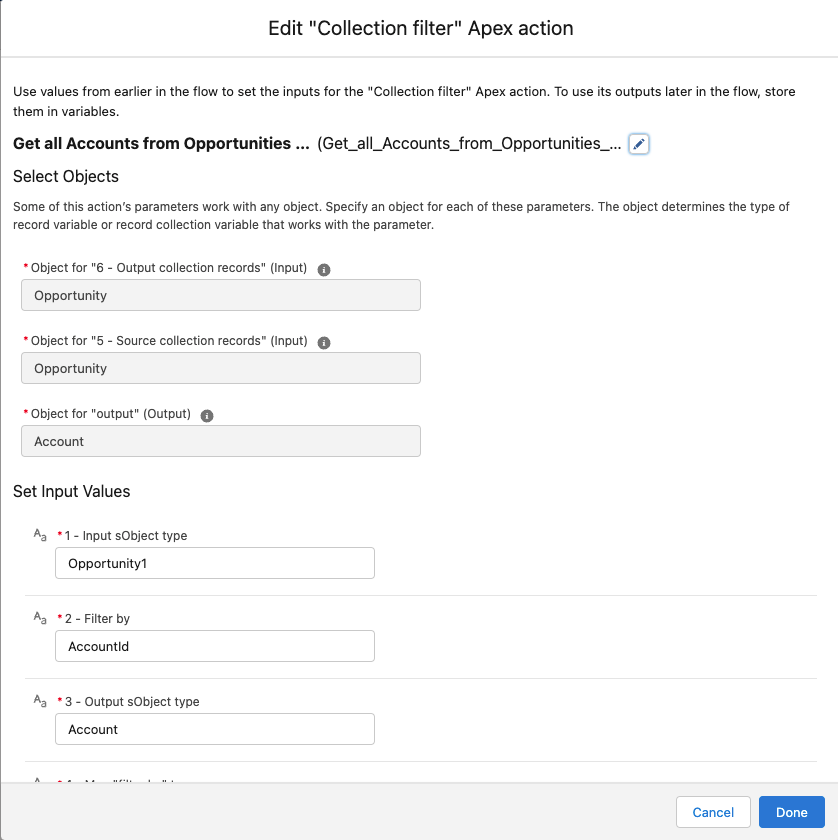Click Done to save the action configuration
Image resolution: width=838 pixels, height=840 pixels.
791,812
